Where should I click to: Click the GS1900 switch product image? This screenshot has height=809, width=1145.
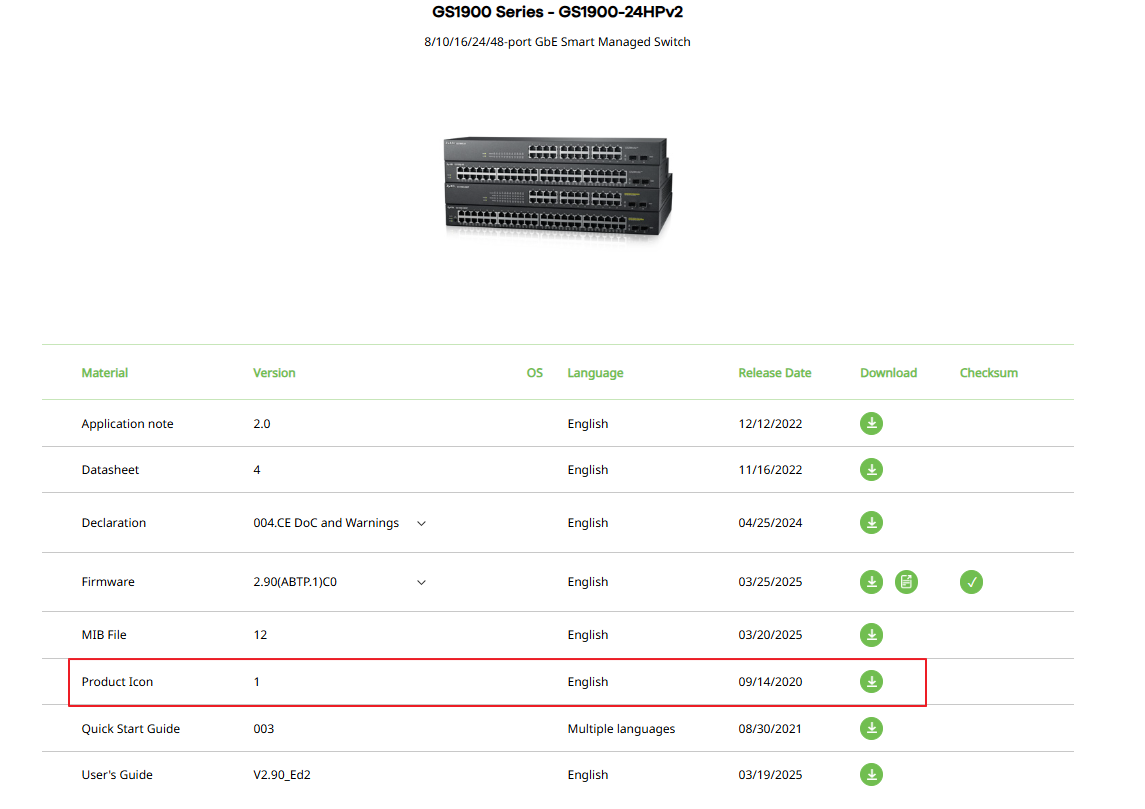pyautogui.click(x=558, y=187)
